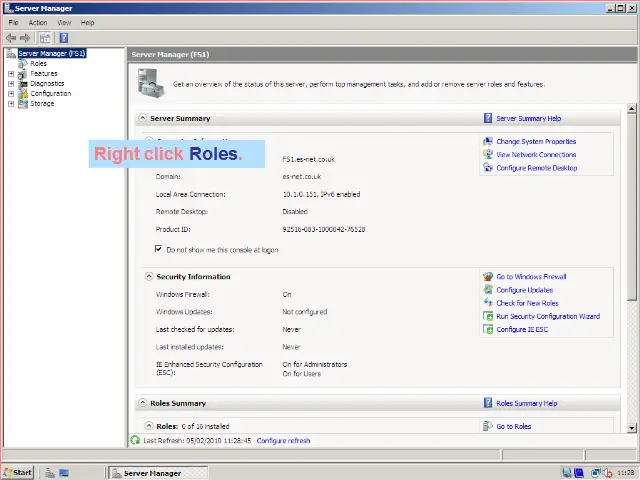Click the Features tree node icon
This screenshot has width=640, height=480.
[x=23, y=74]
